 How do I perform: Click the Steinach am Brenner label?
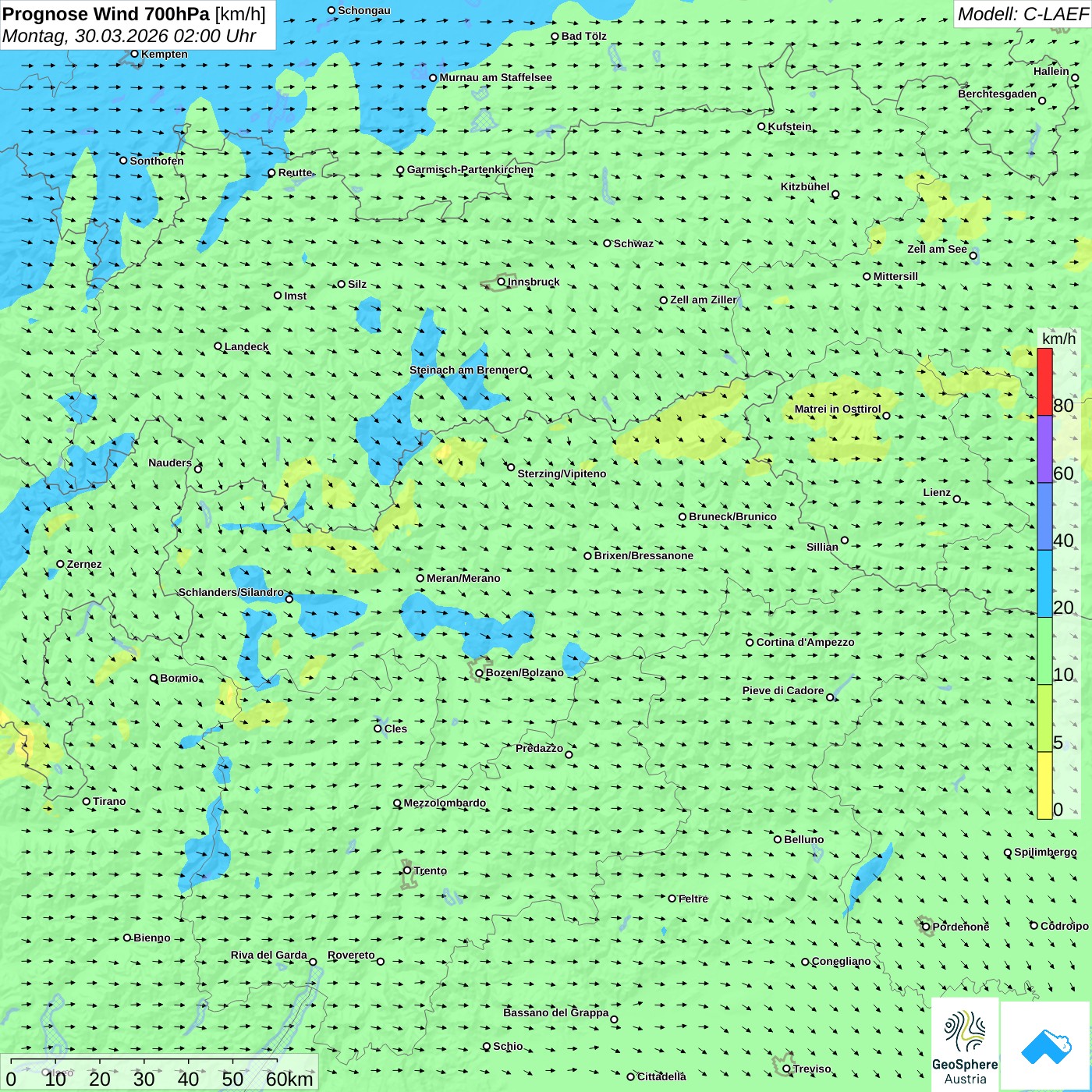tap(464, 370)
